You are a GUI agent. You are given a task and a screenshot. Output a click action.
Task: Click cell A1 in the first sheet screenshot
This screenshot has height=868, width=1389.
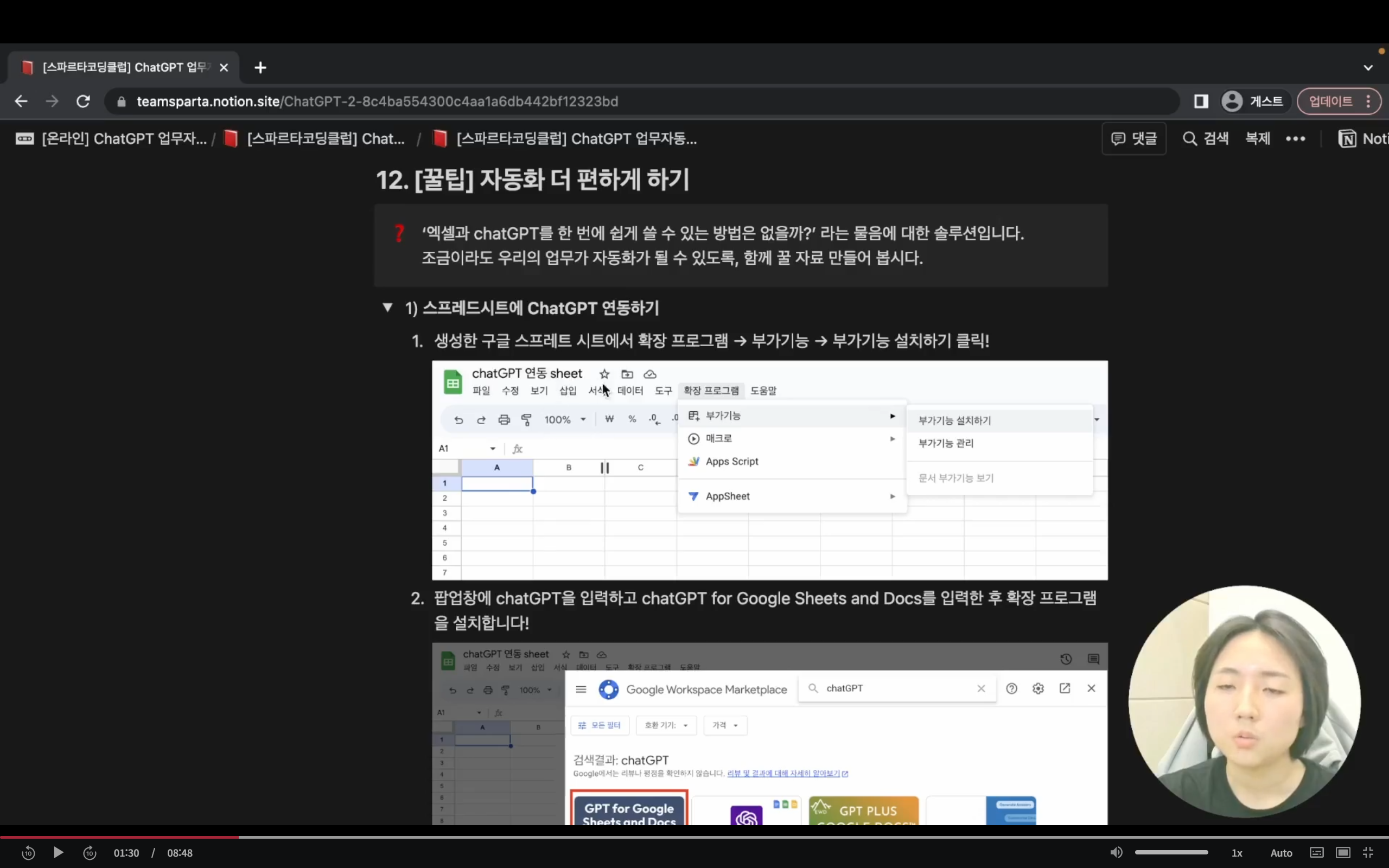tap(497, 483)
